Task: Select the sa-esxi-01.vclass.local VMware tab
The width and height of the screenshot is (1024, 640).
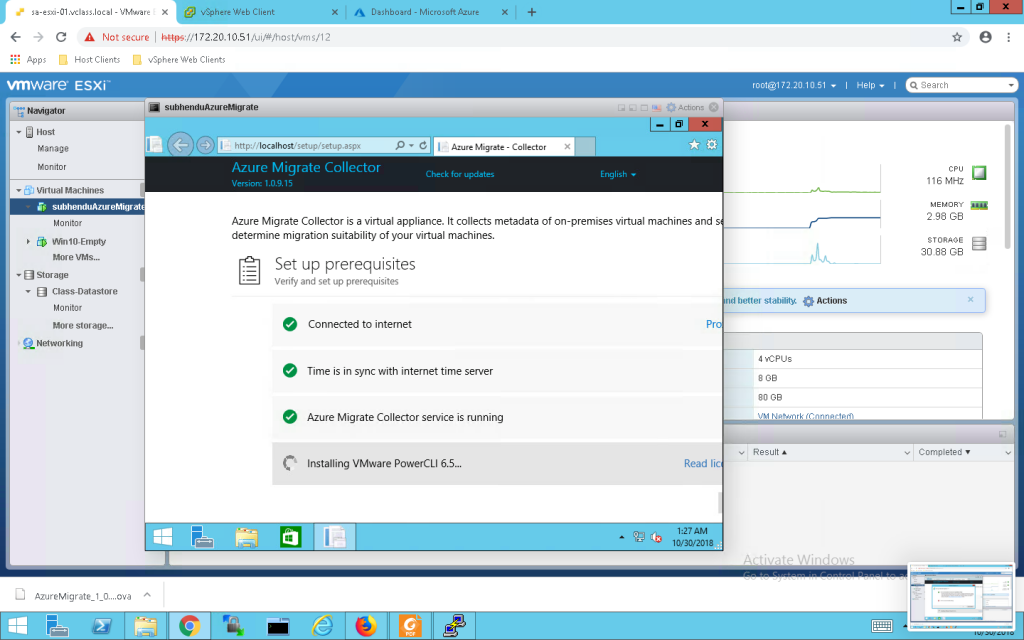Action: click(90, 12)
